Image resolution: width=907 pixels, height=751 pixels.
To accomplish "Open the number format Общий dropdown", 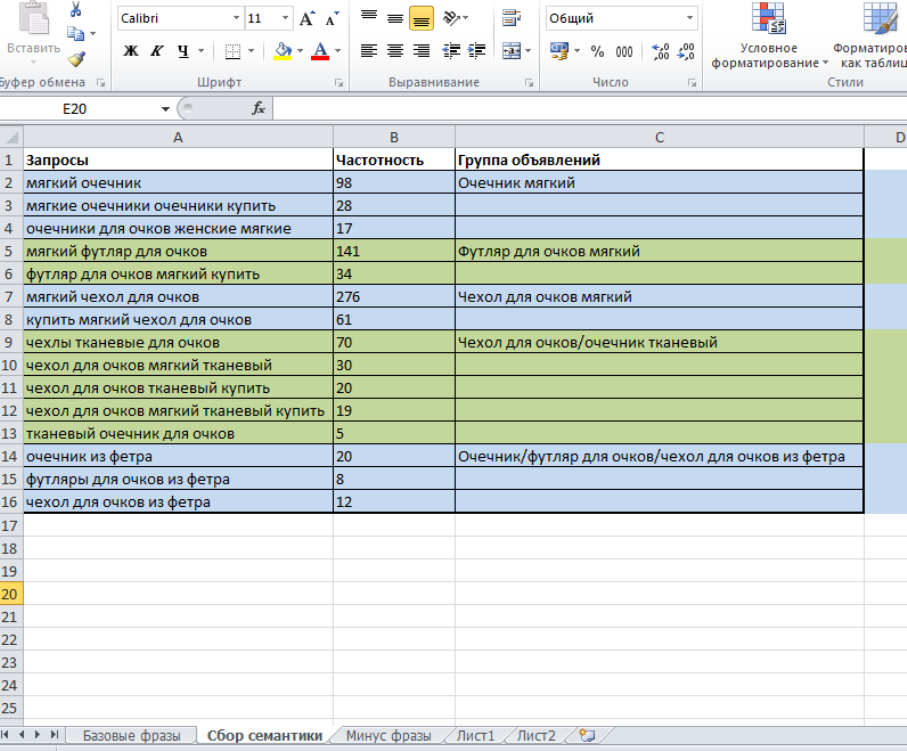I will 690,19.
